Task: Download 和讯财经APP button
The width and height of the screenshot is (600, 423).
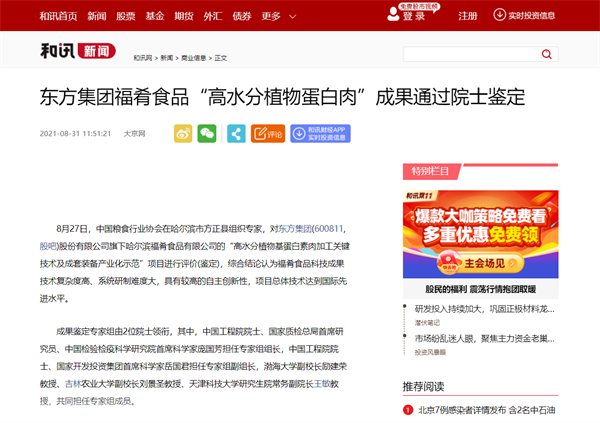Action: click(320, 134)
